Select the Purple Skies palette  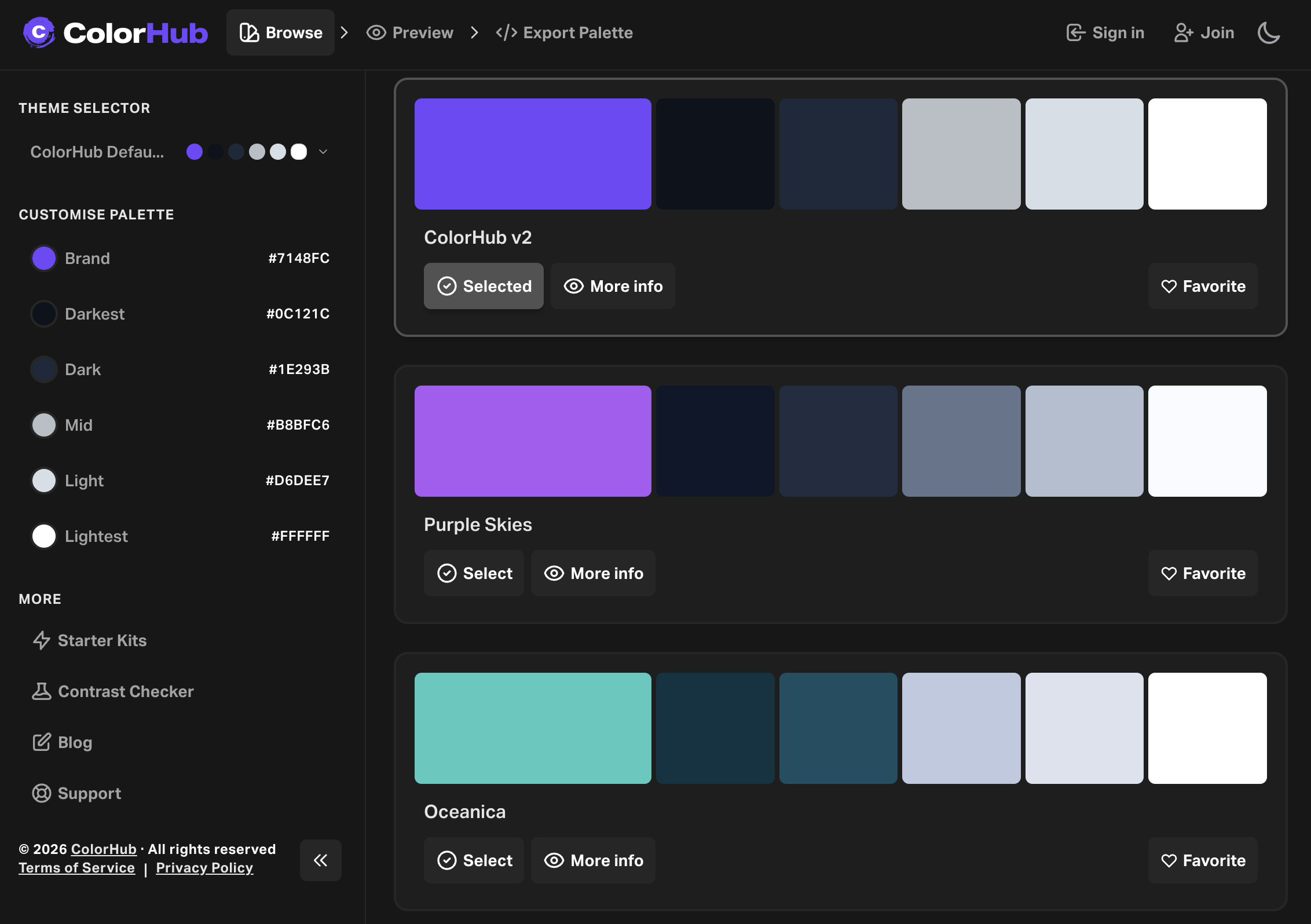(474, 573)
